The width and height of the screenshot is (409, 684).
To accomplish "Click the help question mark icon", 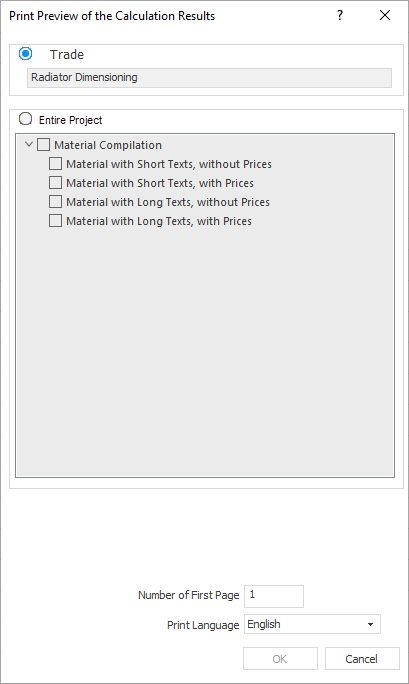I will (340, 16).
